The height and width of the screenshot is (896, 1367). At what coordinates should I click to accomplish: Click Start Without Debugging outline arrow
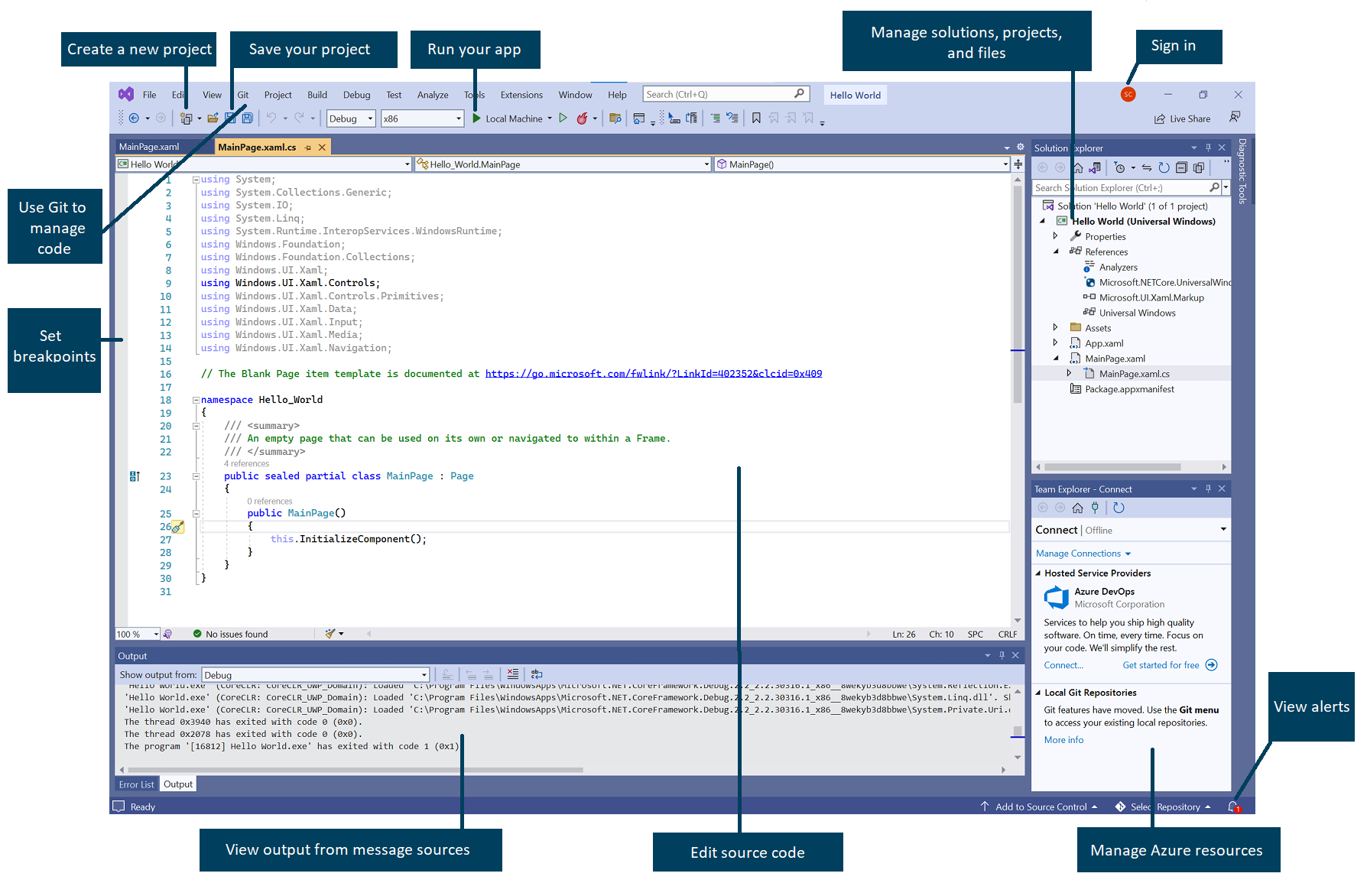[x=563, y=118]
